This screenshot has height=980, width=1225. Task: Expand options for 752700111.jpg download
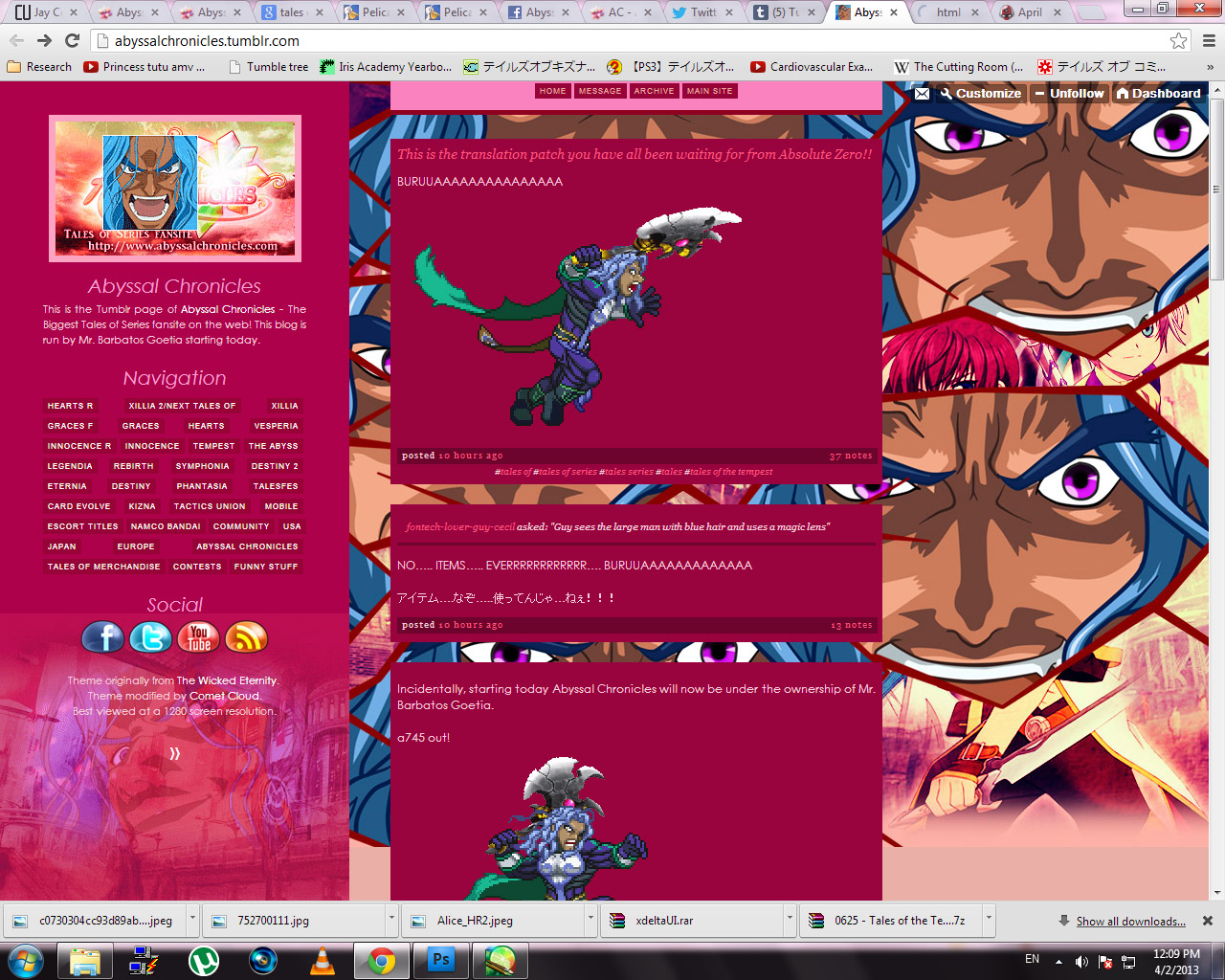click(391, 920)
